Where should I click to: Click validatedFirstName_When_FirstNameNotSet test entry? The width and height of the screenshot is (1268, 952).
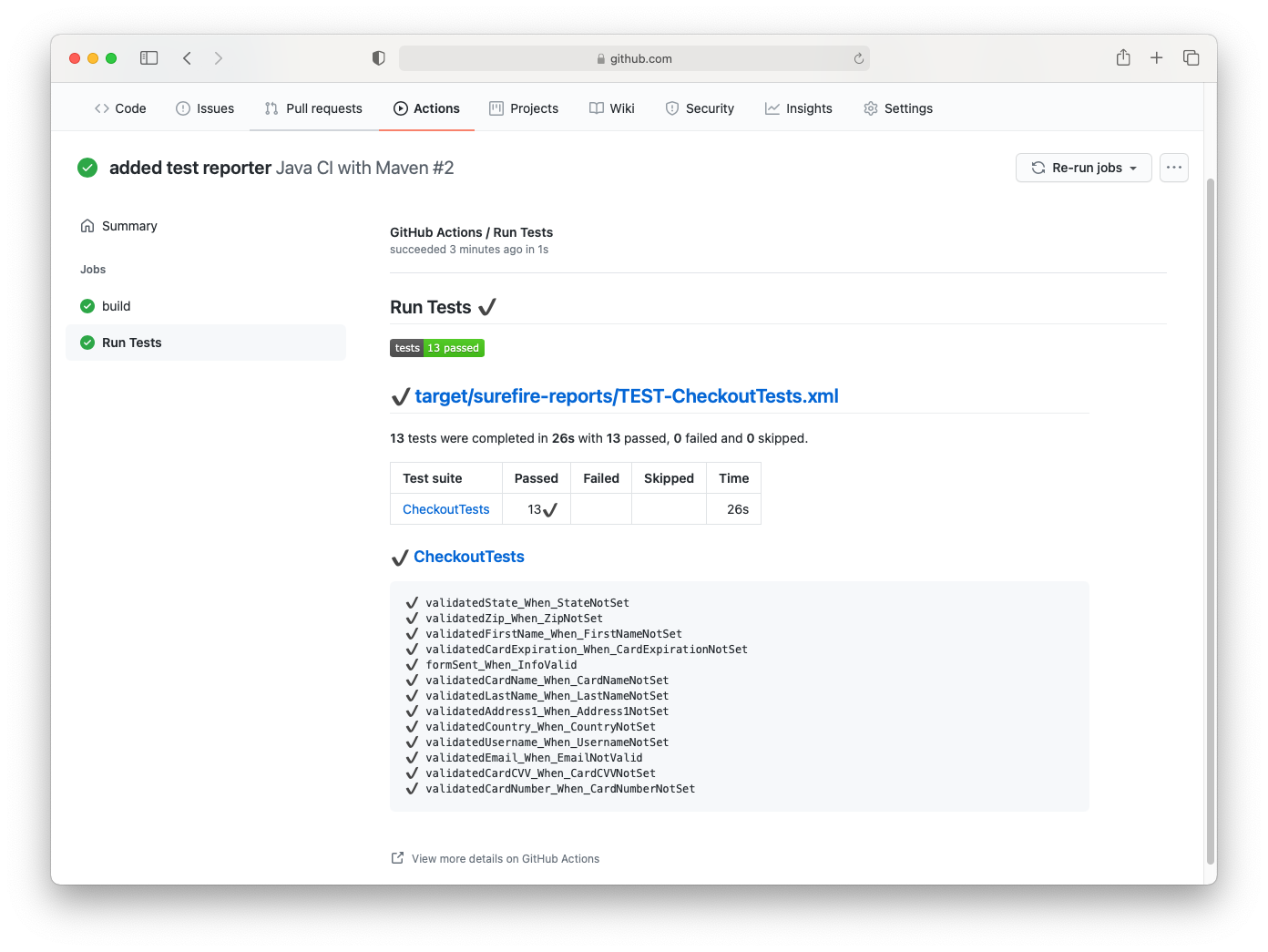(x=554, y=634)
